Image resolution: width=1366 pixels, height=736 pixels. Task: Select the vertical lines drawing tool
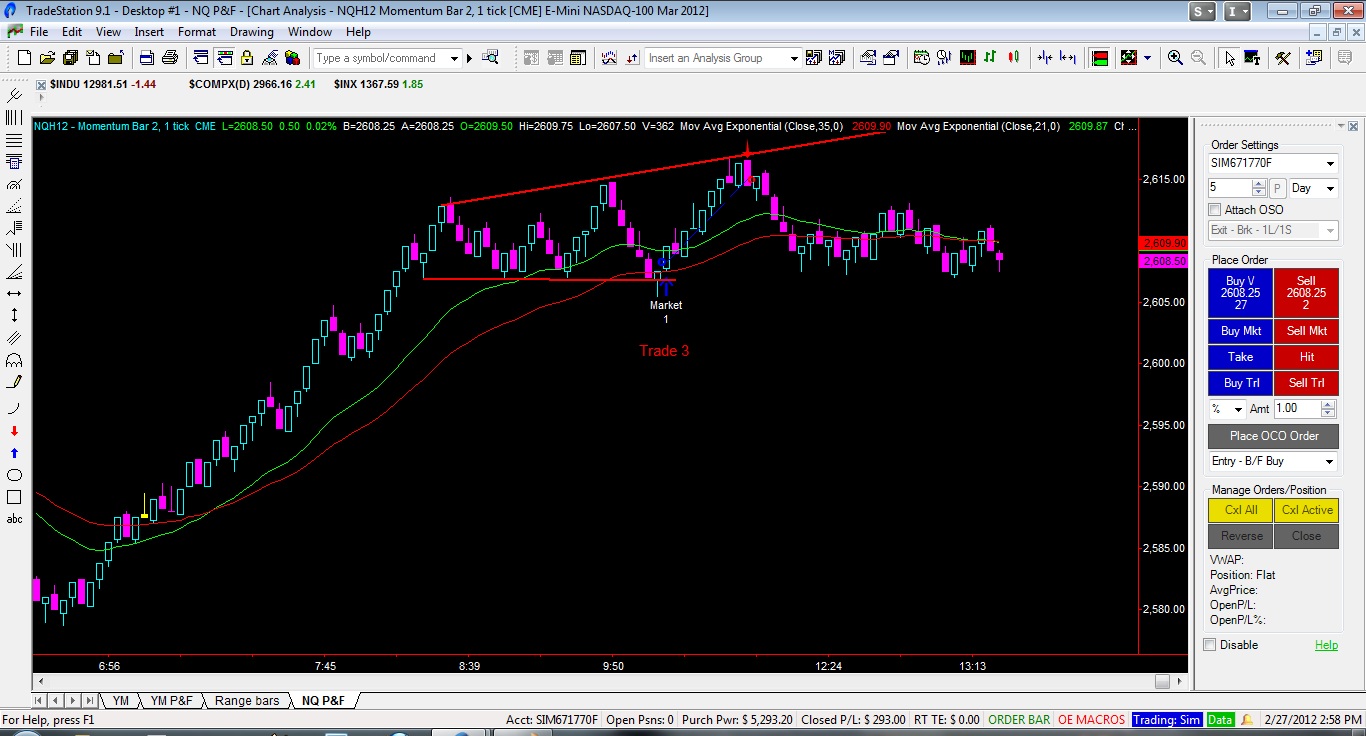click(14, 118)
